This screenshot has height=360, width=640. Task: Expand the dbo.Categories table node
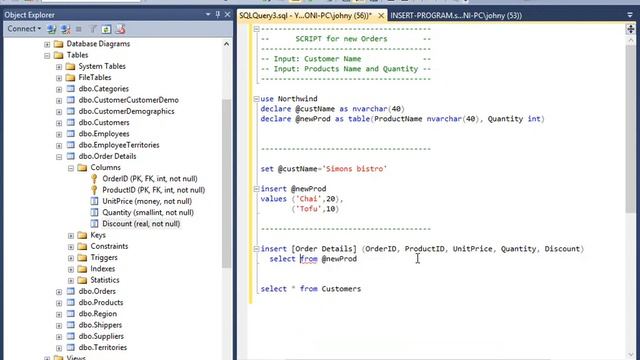click(59, 89)
